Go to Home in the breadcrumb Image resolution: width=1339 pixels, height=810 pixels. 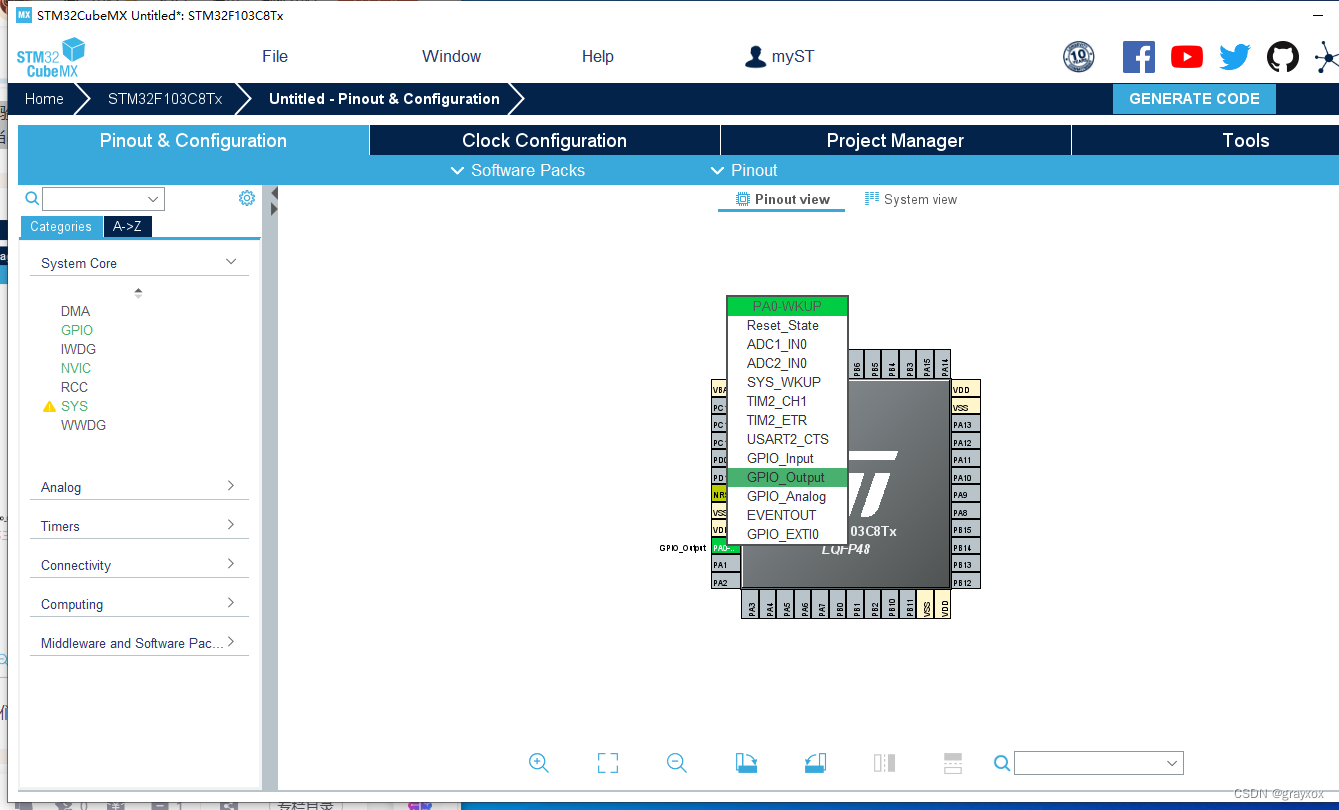[44, 99]
